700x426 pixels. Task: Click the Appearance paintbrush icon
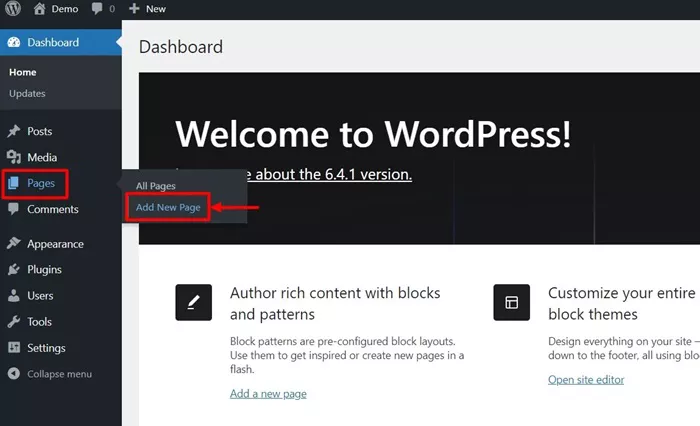click(14, 243)
